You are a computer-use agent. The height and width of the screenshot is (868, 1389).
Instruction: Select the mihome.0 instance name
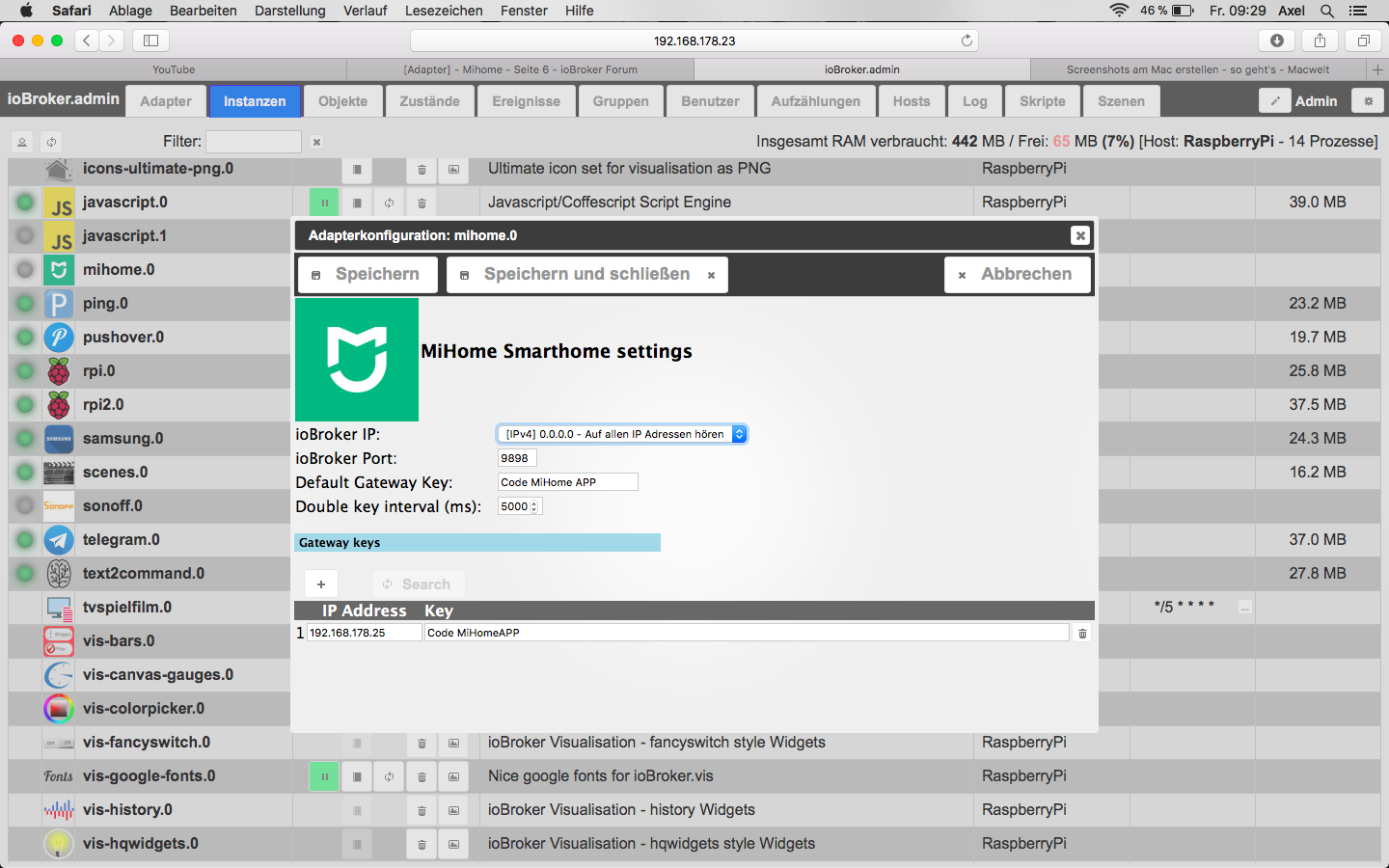point(119,270)
